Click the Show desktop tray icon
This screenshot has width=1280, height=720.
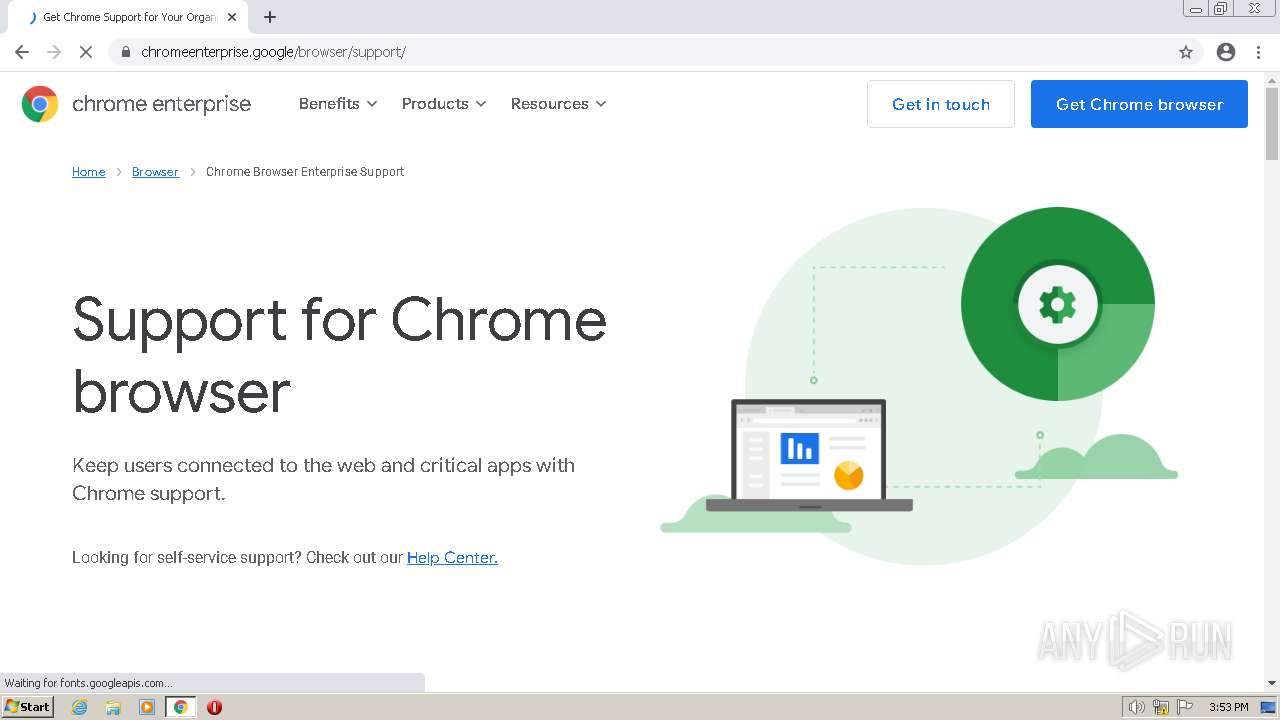(x=1268, y=707)
